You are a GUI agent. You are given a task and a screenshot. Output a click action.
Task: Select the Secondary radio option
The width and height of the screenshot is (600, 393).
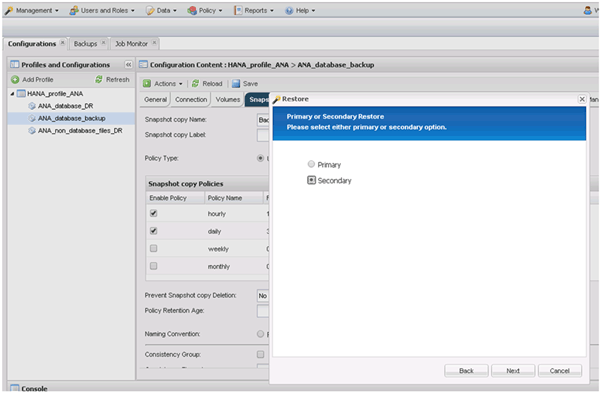coord(311,180)
